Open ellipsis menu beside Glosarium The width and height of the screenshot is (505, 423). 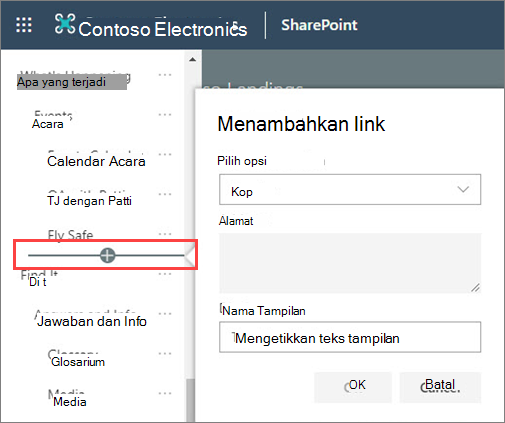(x=165, y=353)
